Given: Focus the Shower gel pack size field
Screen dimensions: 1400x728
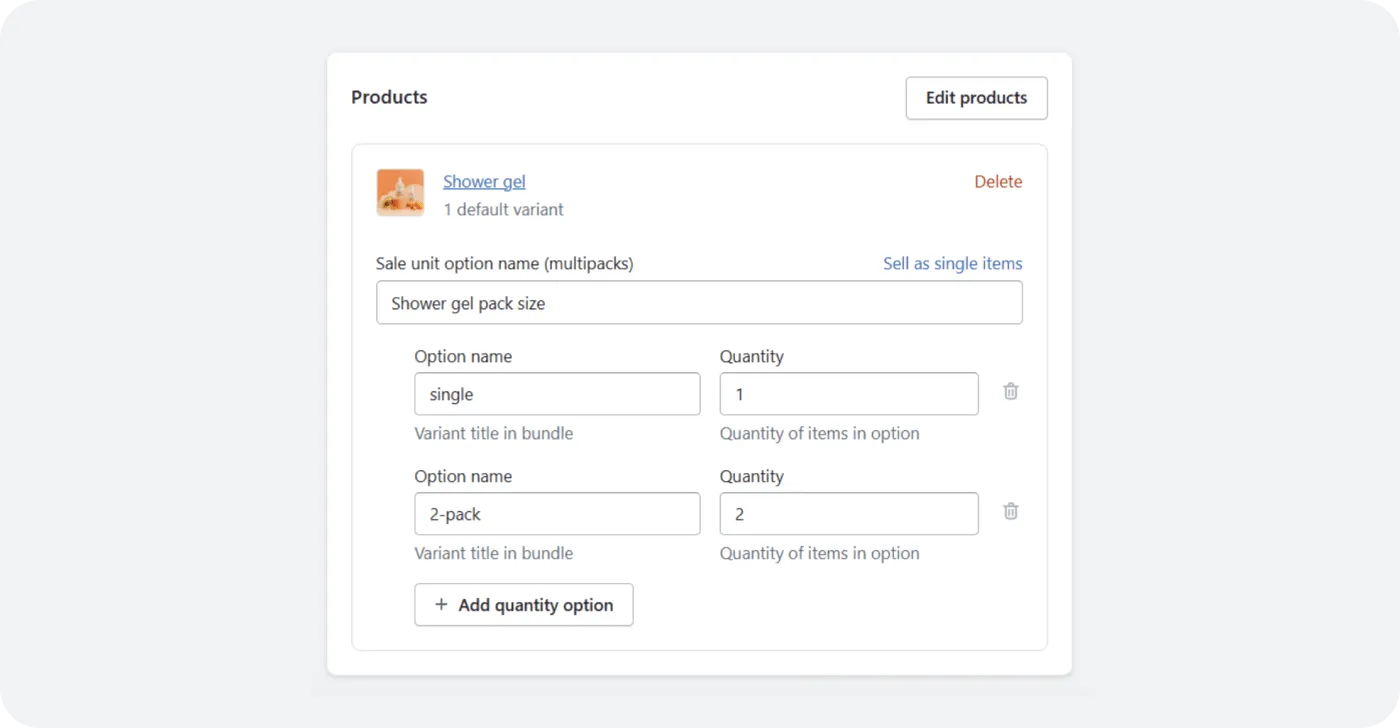Looking at the screenshot, I should [x=699, y=303].
